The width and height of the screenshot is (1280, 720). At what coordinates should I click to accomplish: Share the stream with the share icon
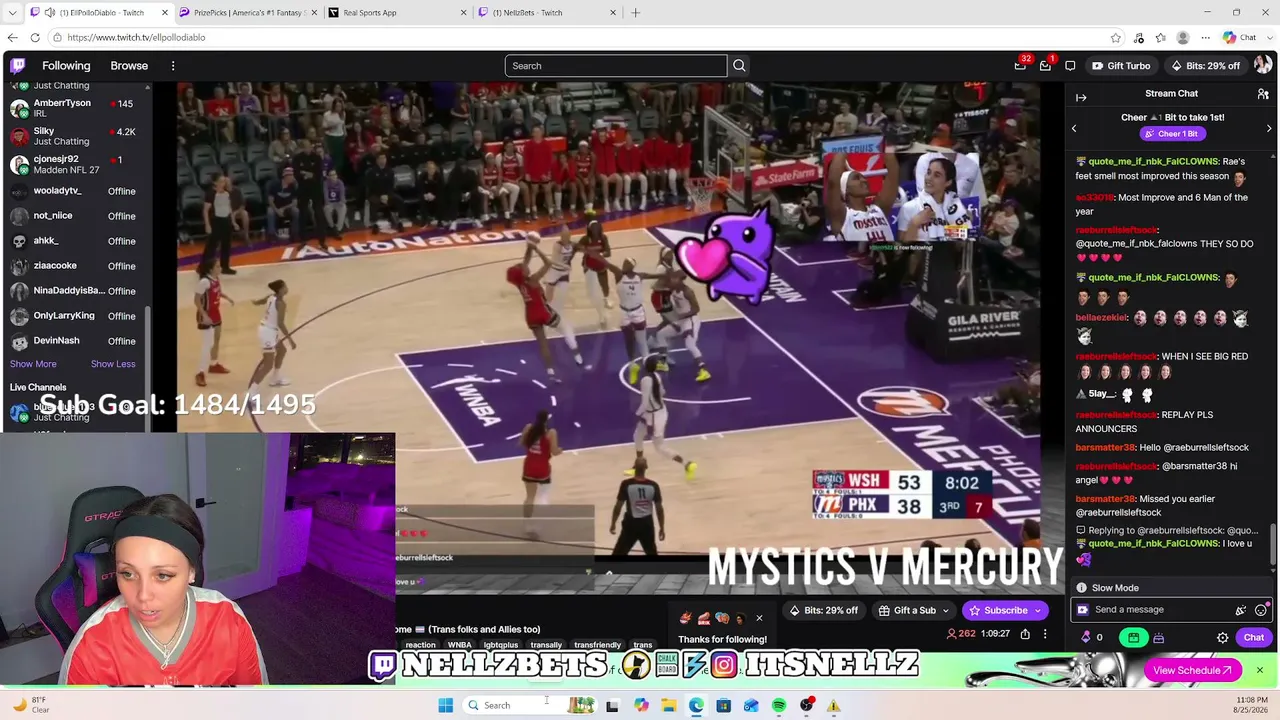[1025, 634]
